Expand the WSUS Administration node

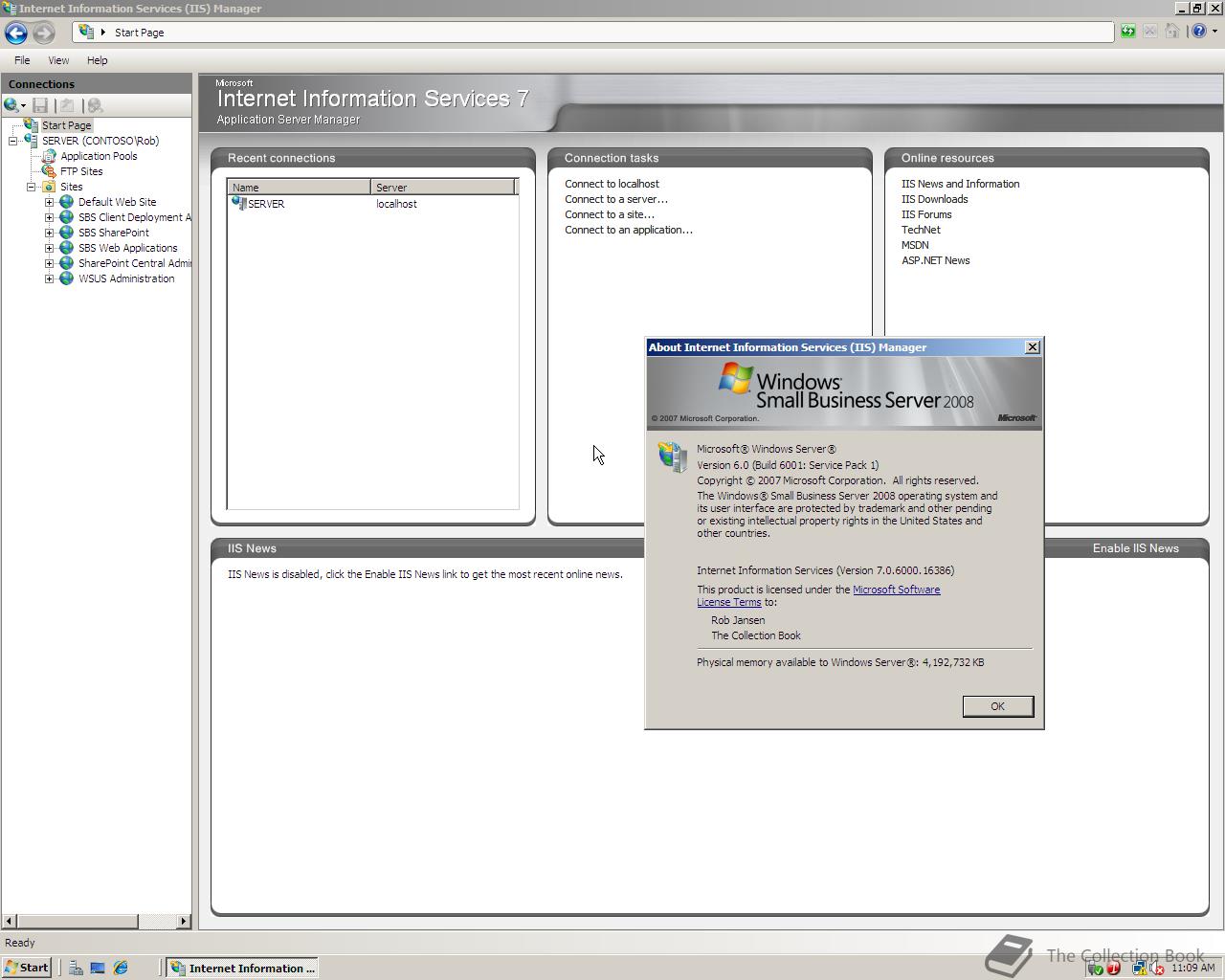[49, 278]
